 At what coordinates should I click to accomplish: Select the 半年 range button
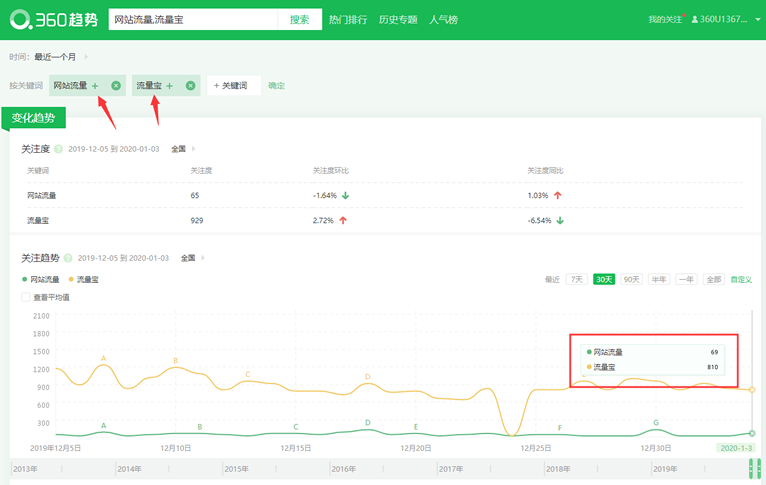coord(659,279)
